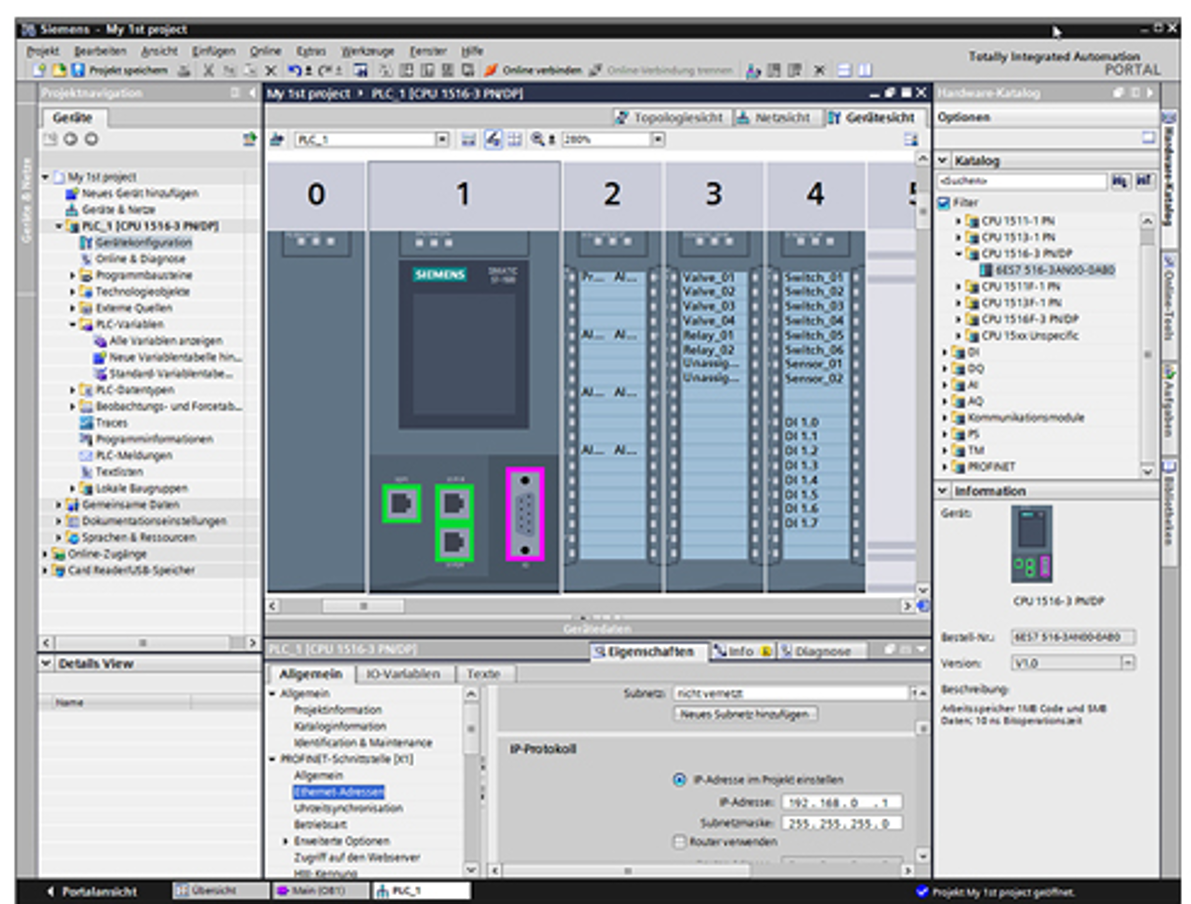Collapse CPU 1516-3 PN/DP catalog folder
The height and width of the screenshot is (904, 1191).
pyautogui.click(x=958, y=254)
